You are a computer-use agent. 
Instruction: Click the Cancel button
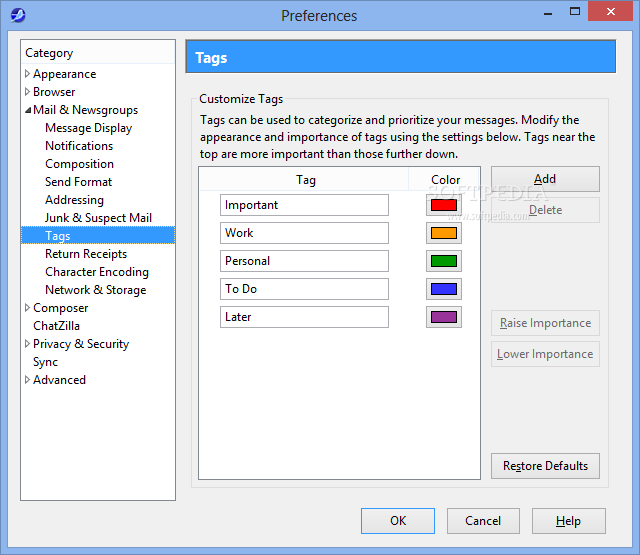click(x=483, y=521)
